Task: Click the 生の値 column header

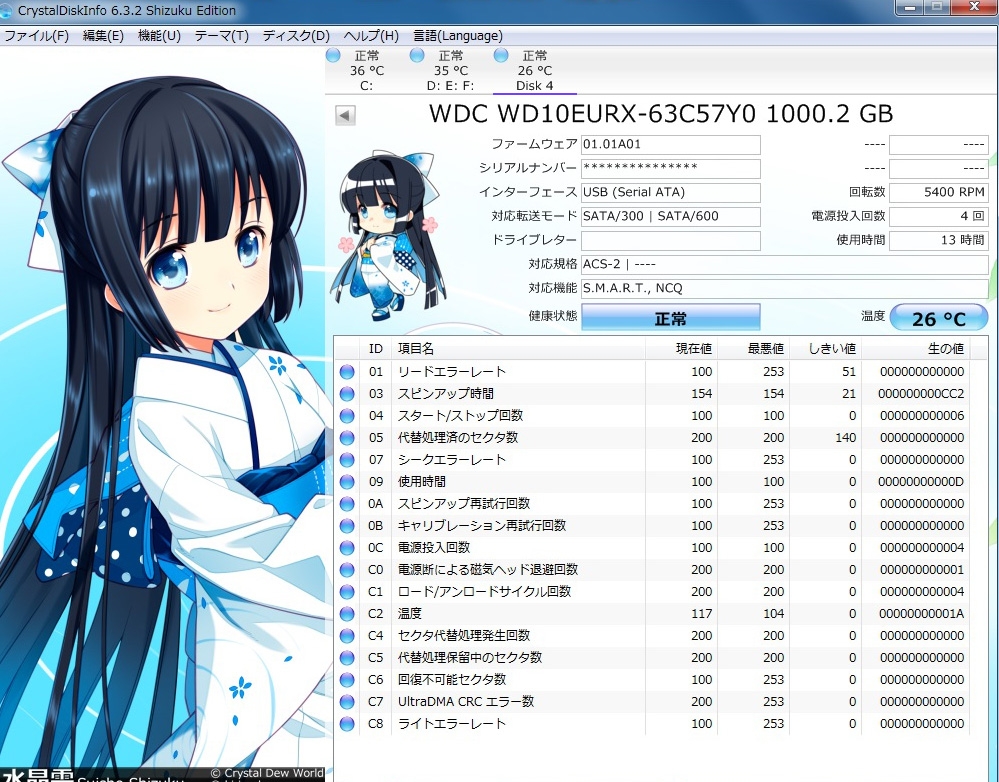Action: click(x=916, y=349)
